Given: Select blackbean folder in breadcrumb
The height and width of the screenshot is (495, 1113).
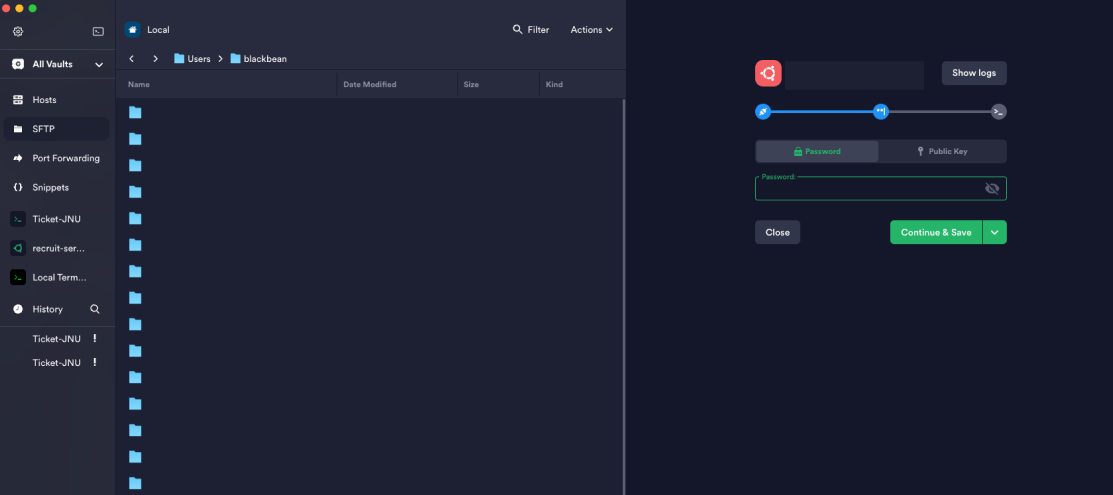Looking at the screenshot, I should pos(258,59).
